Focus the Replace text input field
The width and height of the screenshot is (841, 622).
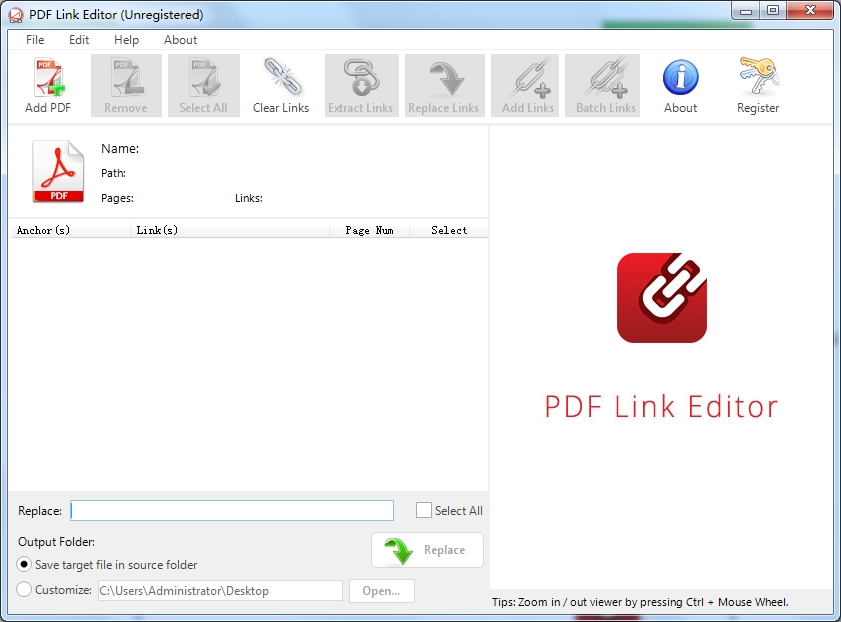coord(232,510)
